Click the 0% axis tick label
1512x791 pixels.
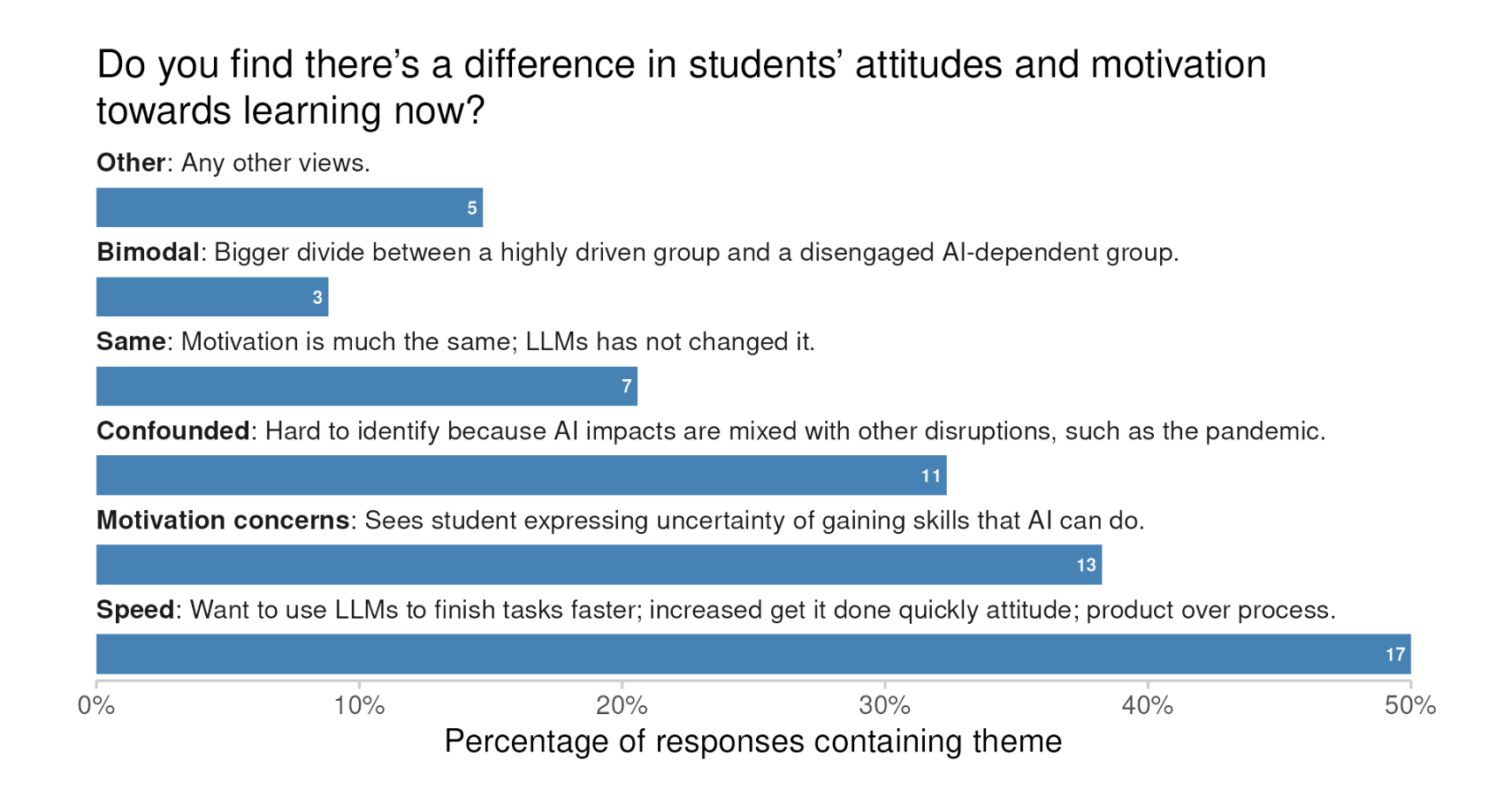click(x=96, y=706)
